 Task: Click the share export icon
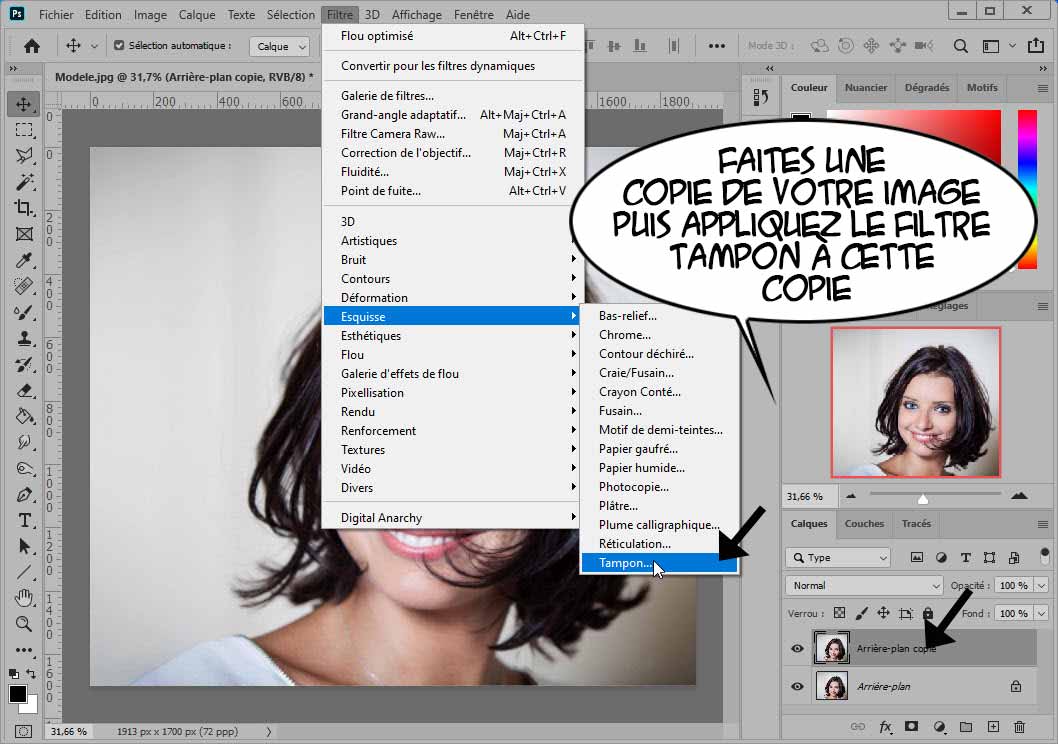pos(1036,45)
